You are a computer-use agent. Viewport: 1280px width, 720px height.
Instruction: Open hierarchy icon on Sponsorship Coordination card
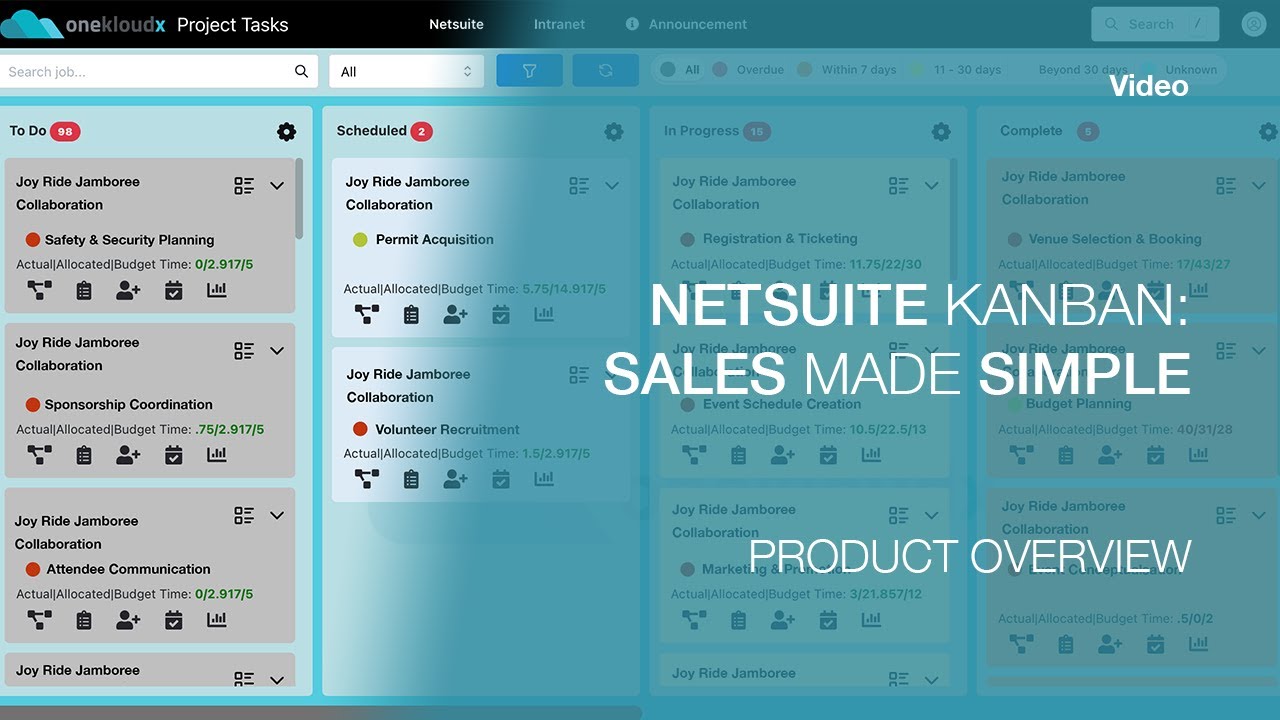tap(39, 455)
